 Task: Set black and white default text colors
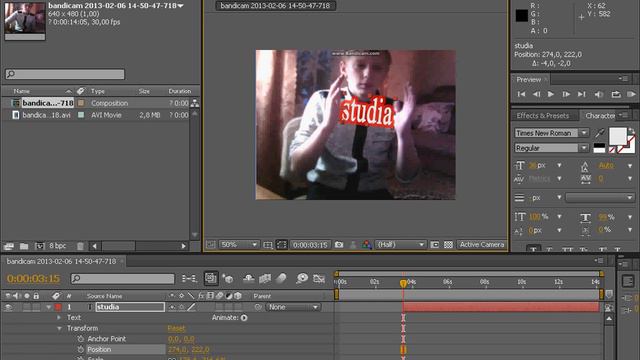[599, 148]
